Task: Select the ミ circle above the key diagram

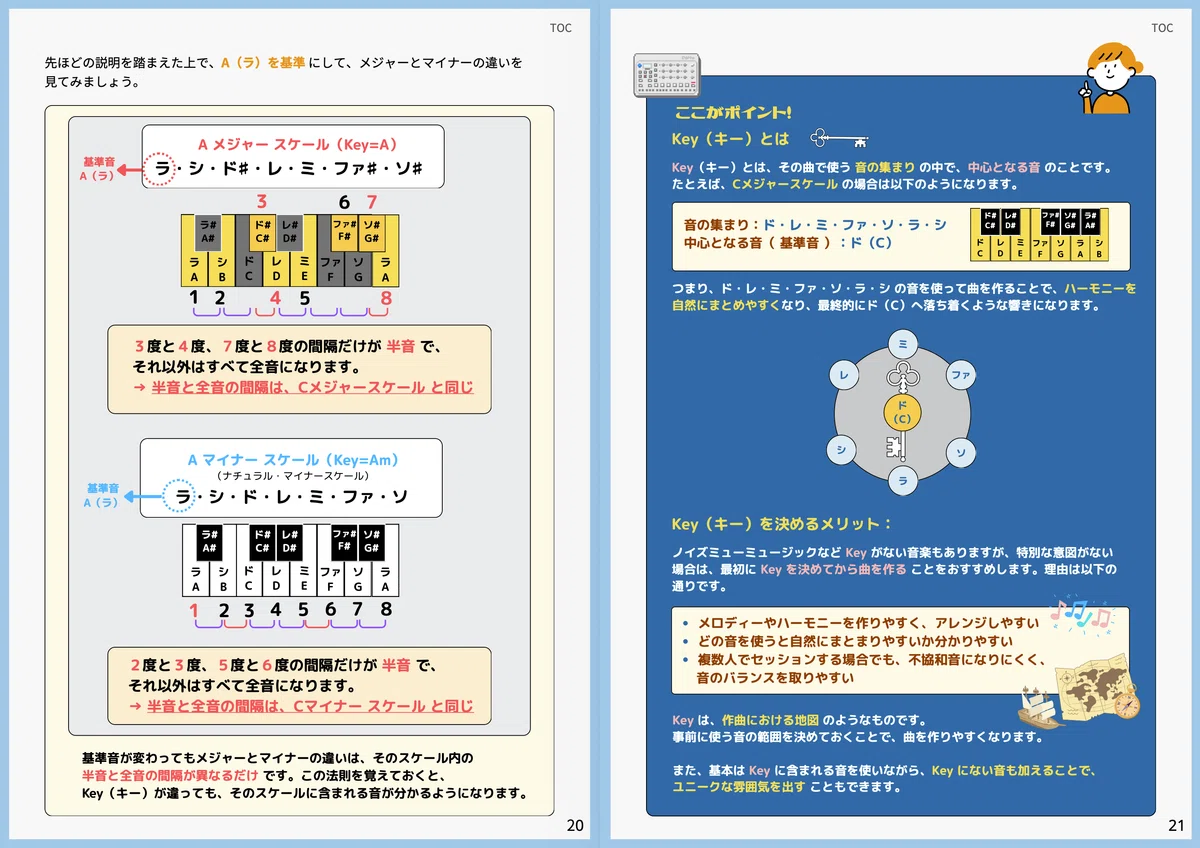Action: tap(902, 343)
